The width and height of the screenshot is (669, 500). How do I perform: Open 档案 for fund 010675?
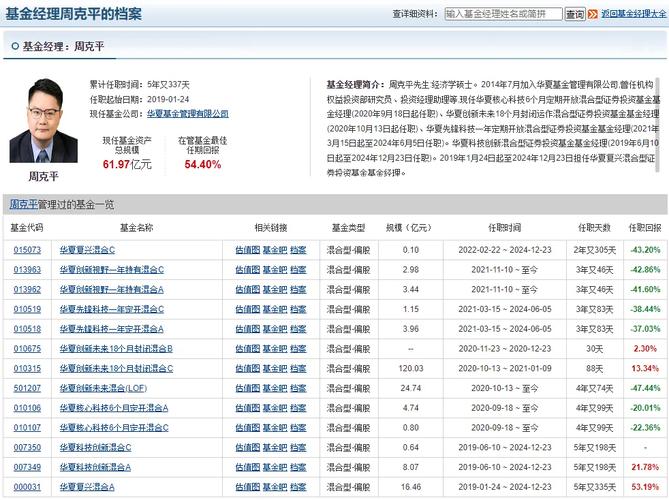tap(298, 349)
